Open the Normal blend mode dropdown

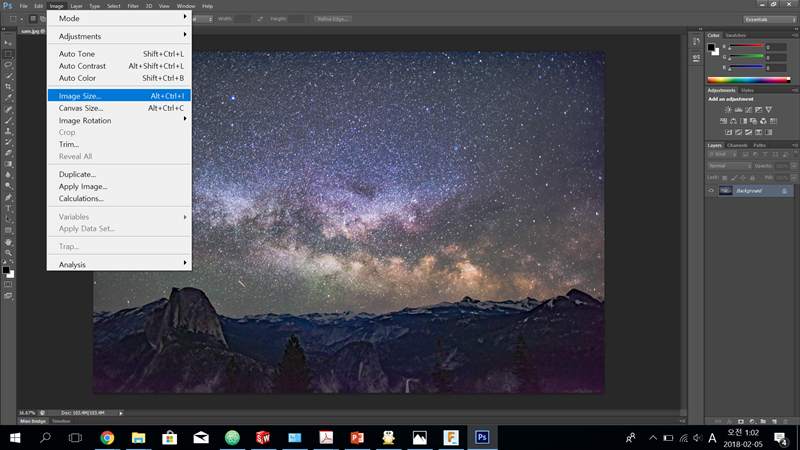pyautogui.click(x=729, y=166)
